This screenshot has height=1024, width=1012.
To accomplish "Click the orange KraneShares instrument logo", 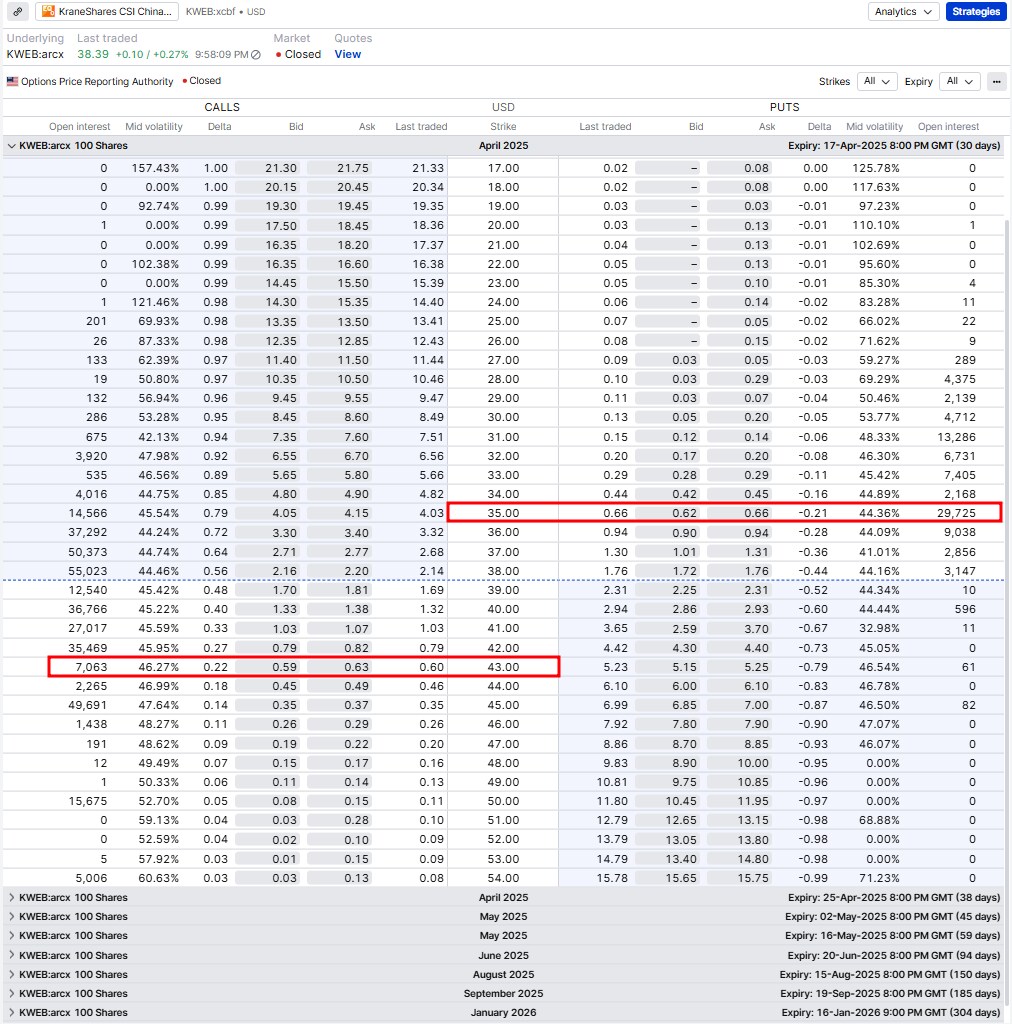I will point(48,12).
